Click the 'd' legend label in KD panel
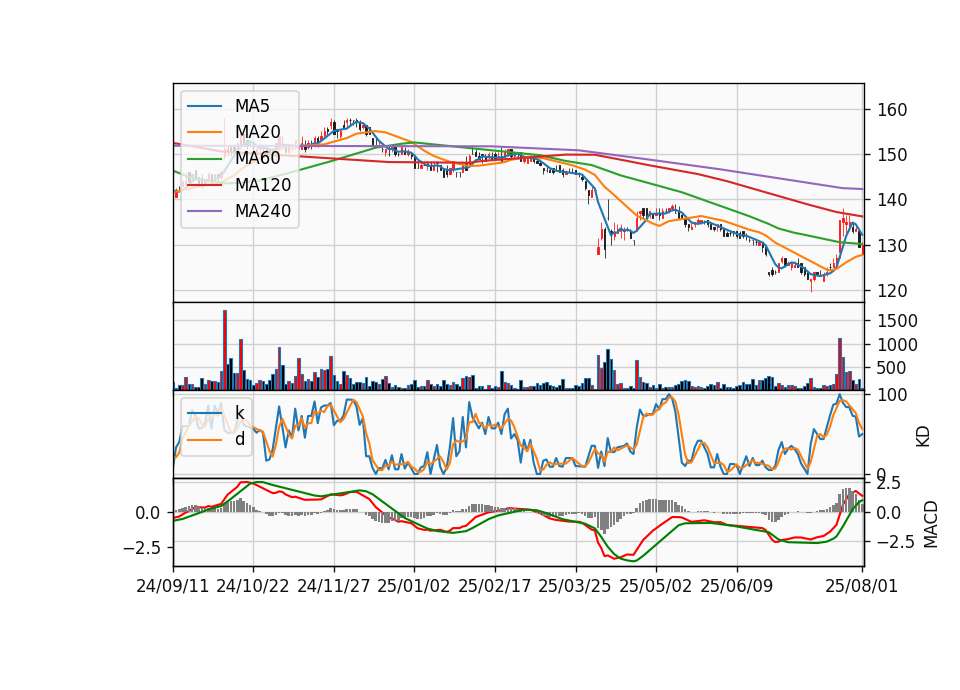The width and height of the screenshot is (960, 690). coord(240,439)
